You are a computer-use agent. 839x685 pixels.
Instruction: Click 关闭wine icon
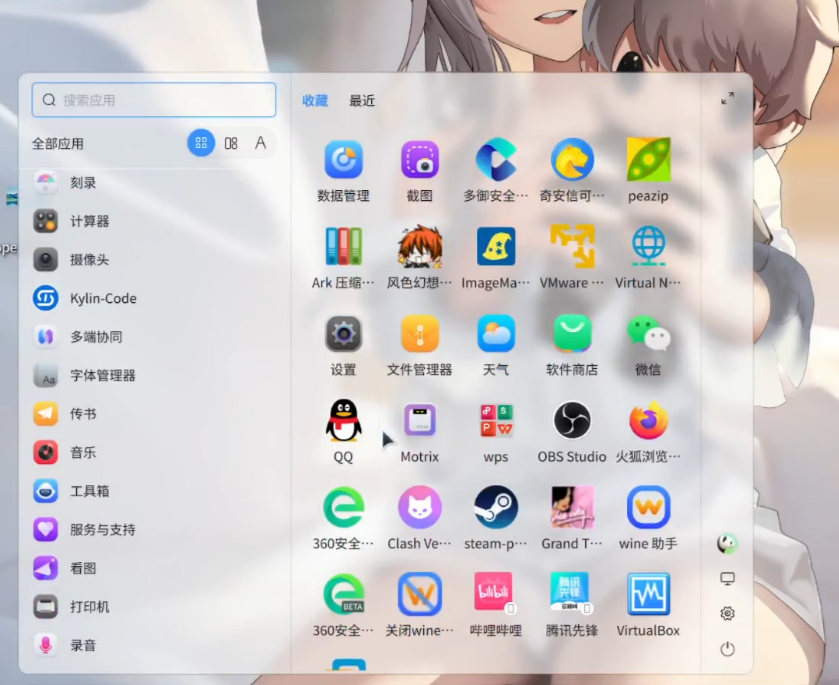tap(420, 595)
